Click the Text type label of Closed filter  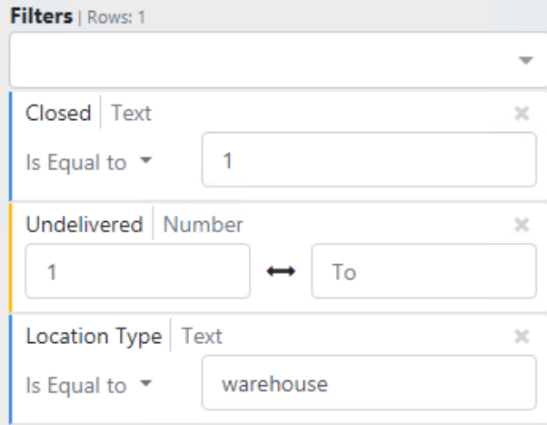pos(131,113)
